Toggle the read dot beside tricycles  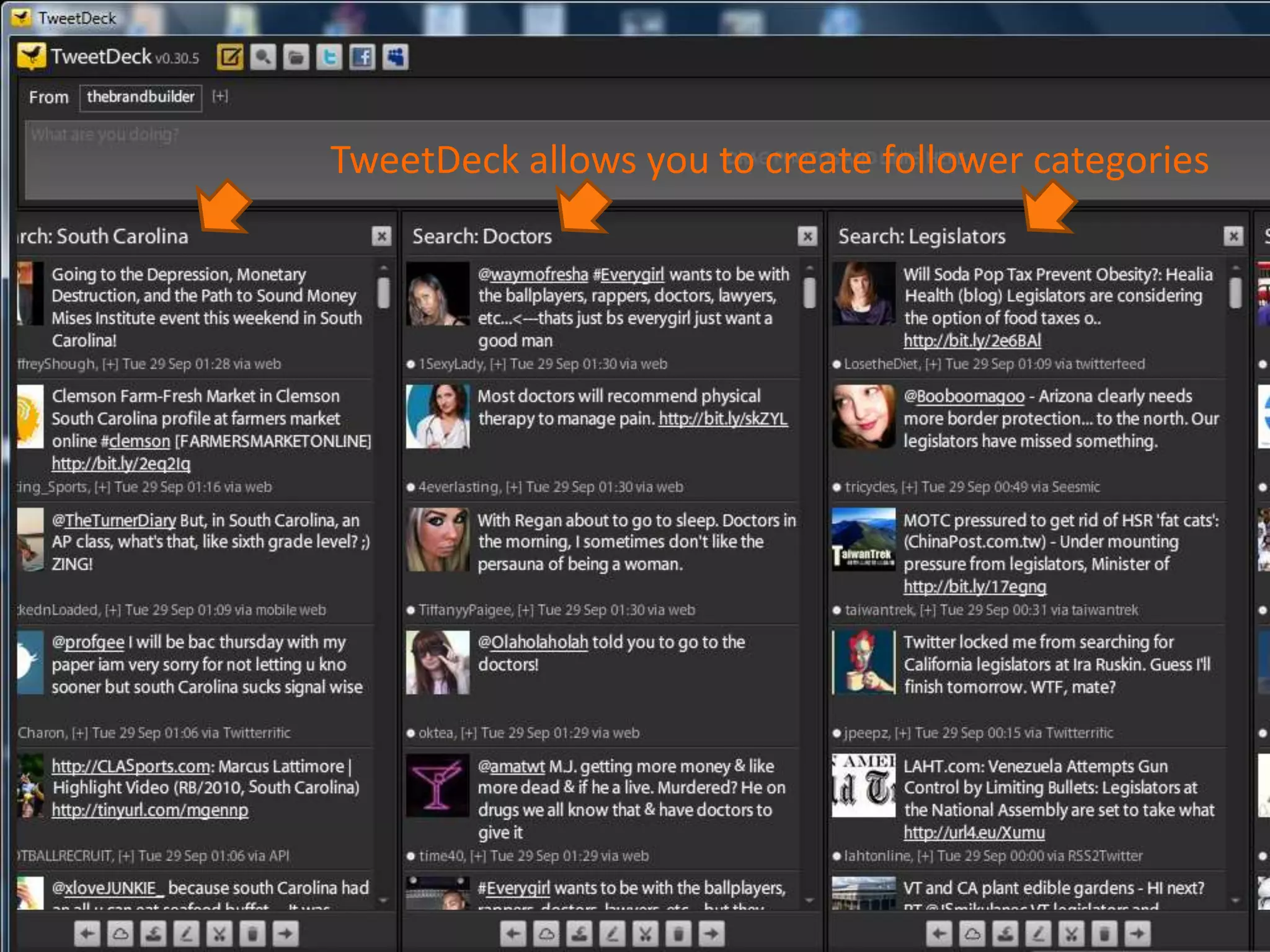point(837,487)
